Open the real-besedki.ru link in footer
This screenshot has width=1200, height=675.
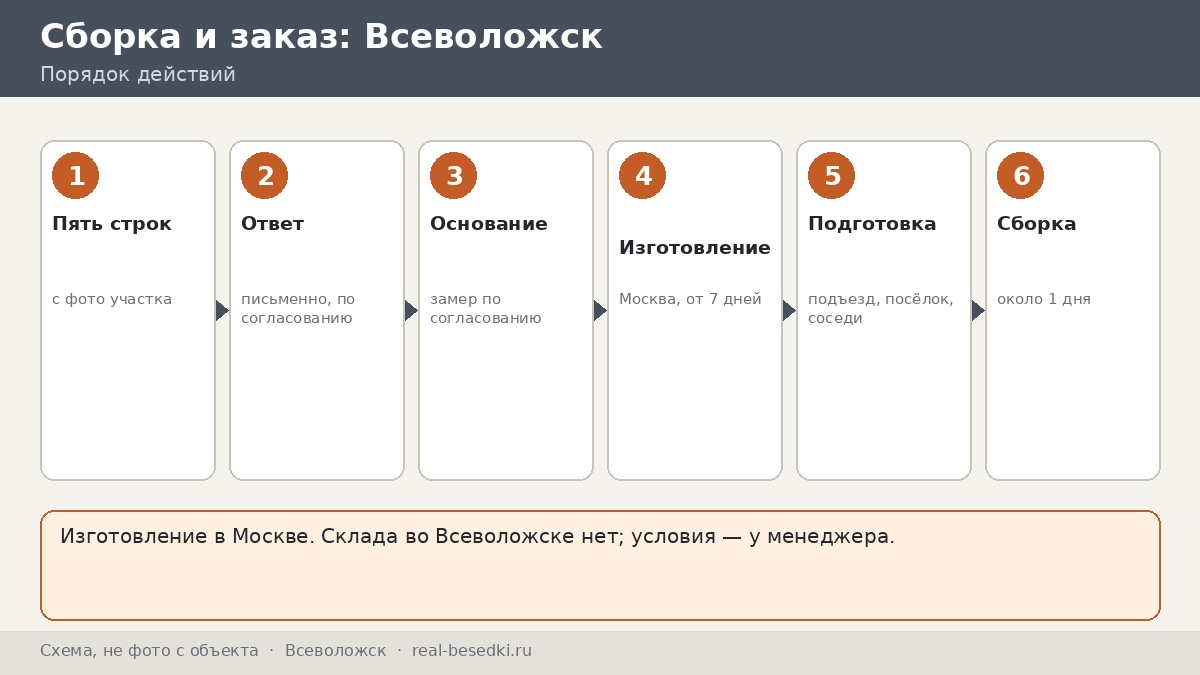[472, 651]
